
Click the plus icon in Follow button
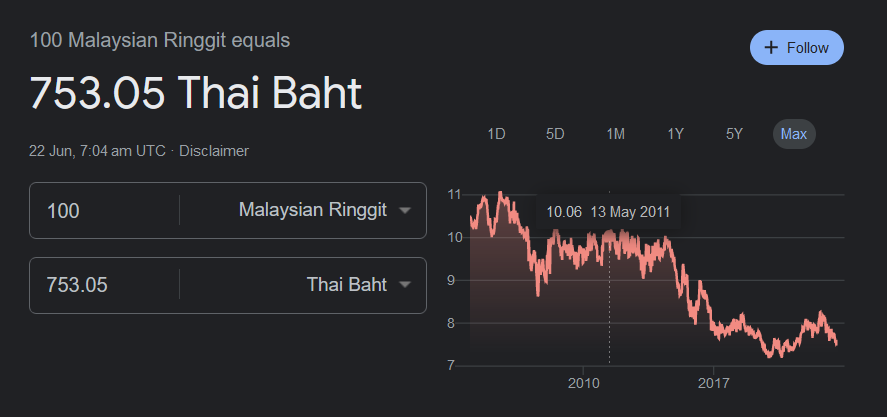click(771, 48)
